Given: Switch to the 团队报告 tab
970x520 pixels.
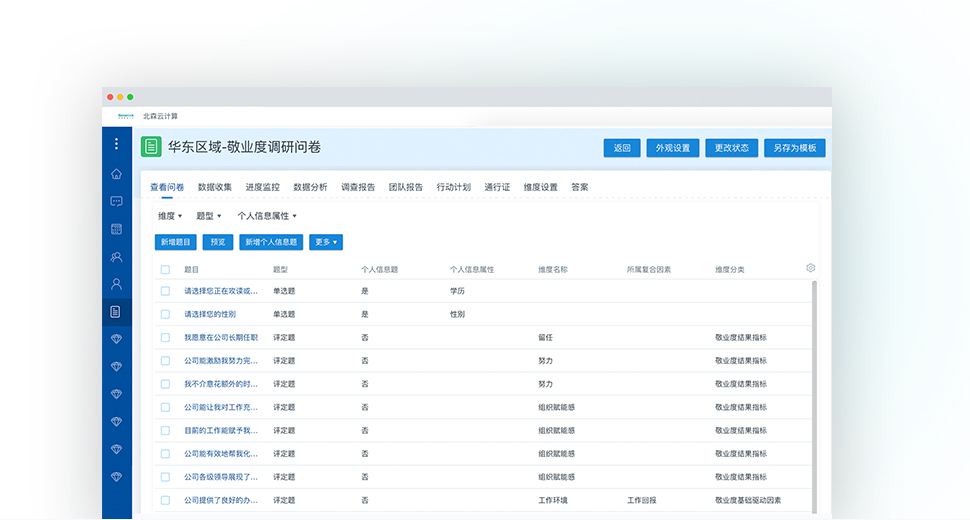Looking at the screenshot, I should click(406, 187).
